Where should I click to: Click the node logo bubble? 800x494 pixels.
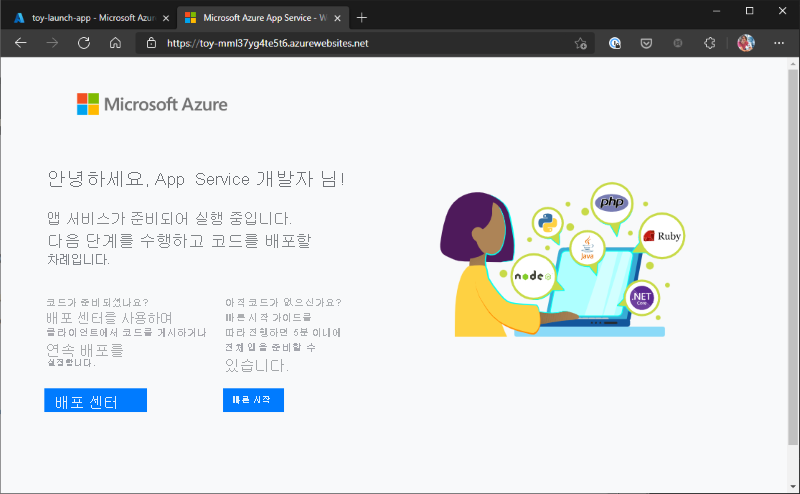(x=533, y=276)
